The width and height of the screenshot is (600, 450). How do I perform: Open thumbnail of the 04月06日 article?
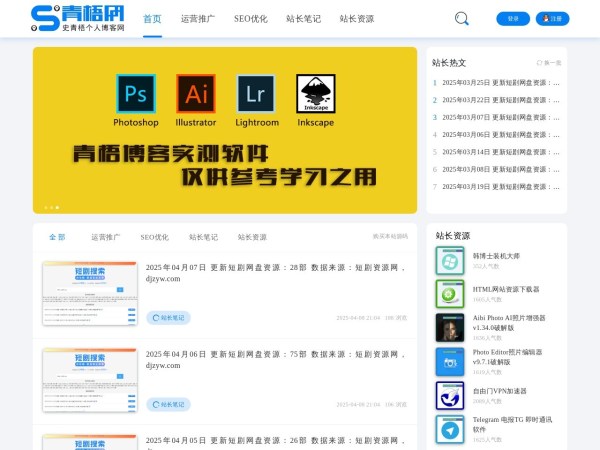[90, 379]
